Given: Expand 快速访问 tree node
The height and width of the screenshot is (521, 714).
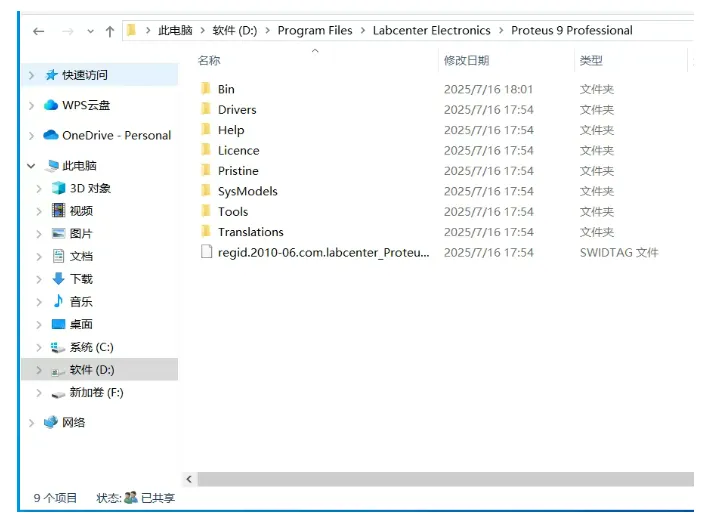Looking at the screenshot, I should click(31, 75).
